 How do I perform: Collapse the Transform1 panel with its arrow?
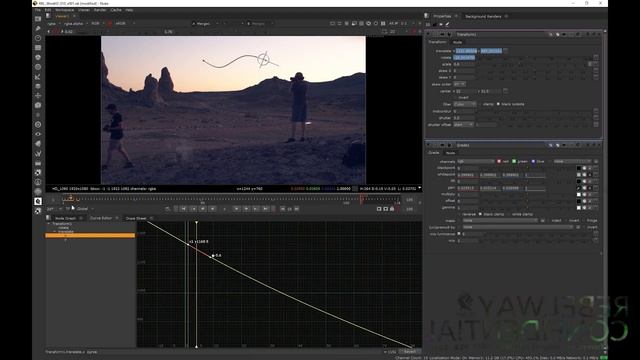pyautogui.click(x=429, y=35)
